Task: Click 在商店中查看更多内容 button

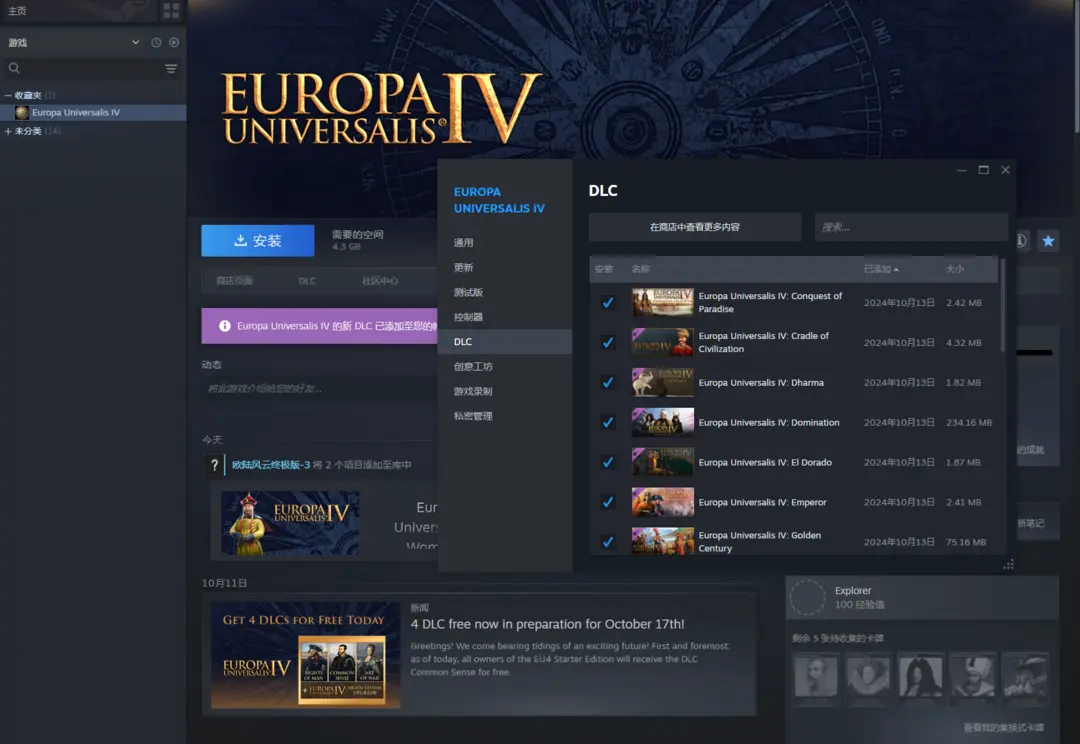Action: [695, 227]
